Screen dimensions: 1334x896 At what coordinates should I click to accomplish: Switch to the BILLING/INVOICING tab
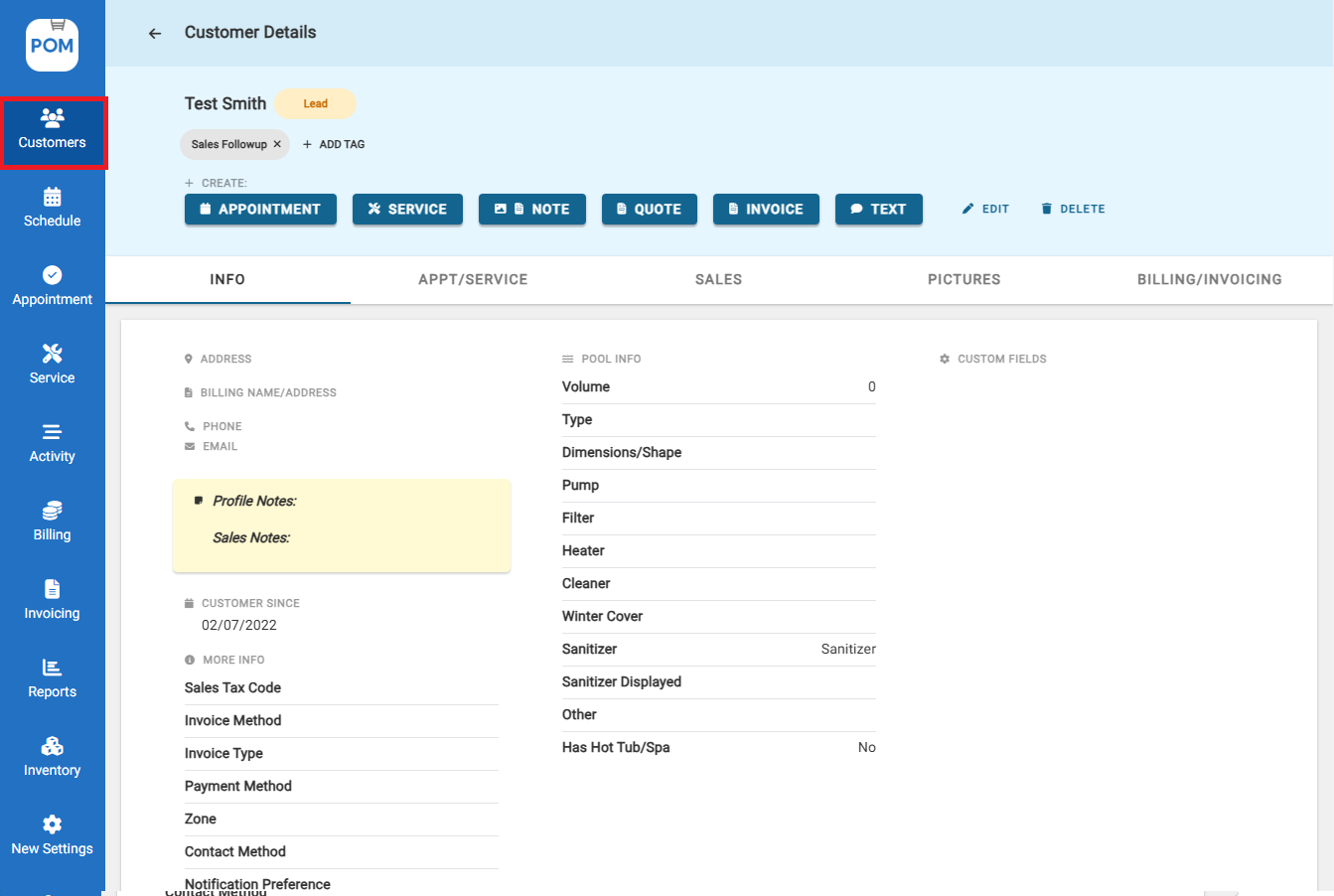pos(1209,280)
